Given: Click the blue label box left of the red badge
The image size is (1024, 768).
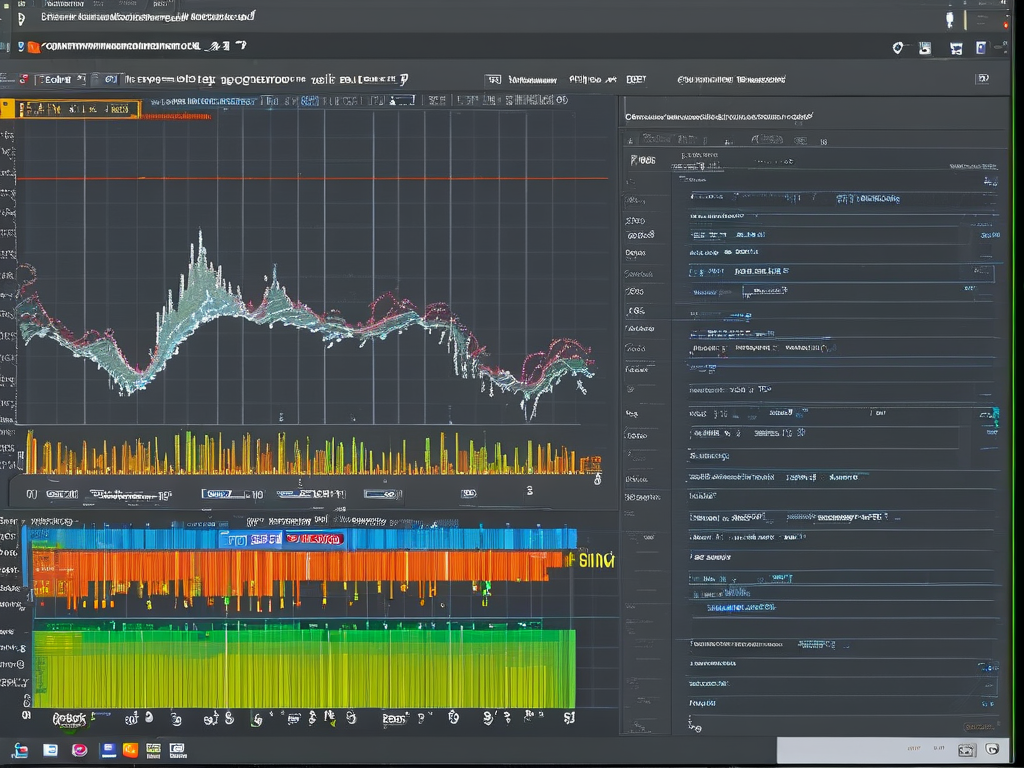Looking at the screenshot, I should coord(251,539).
